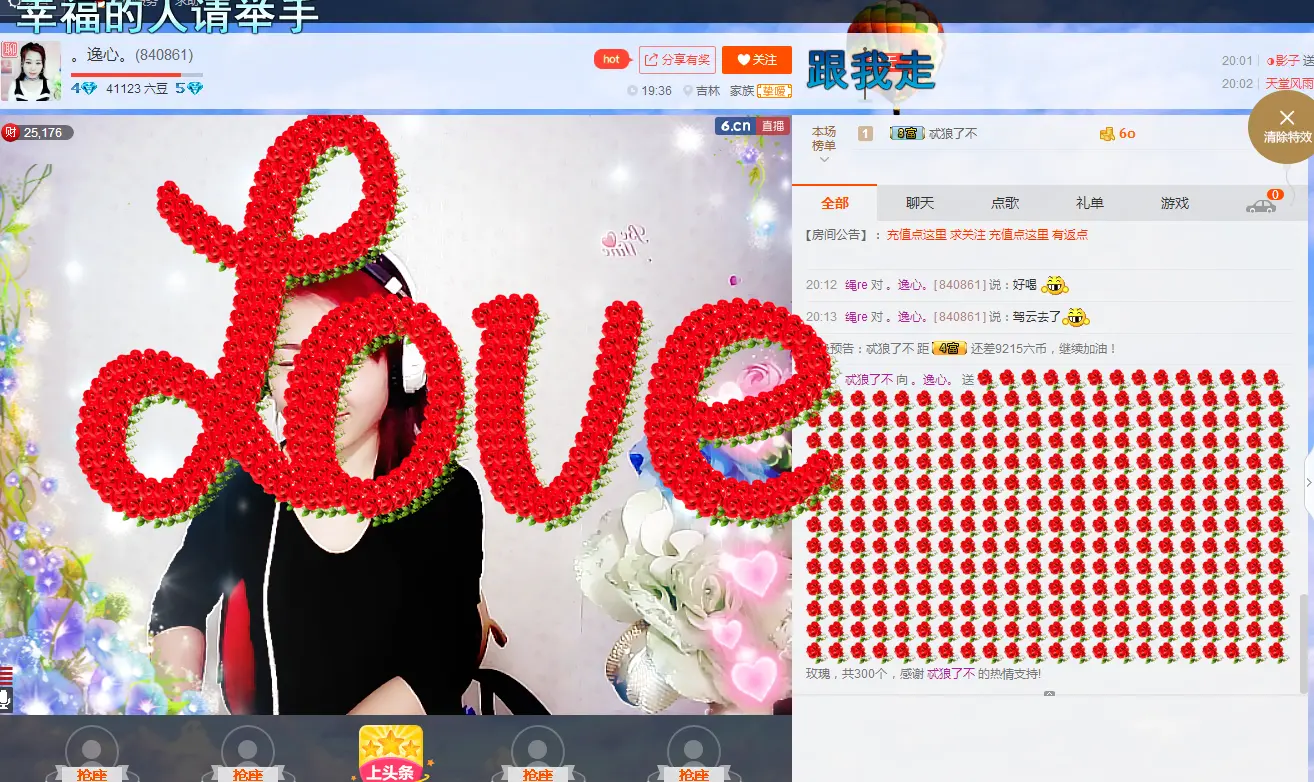Viewport: 1314px width, 782px height.
Task: Click the red hot badge
Action: (x=611, y=59)
